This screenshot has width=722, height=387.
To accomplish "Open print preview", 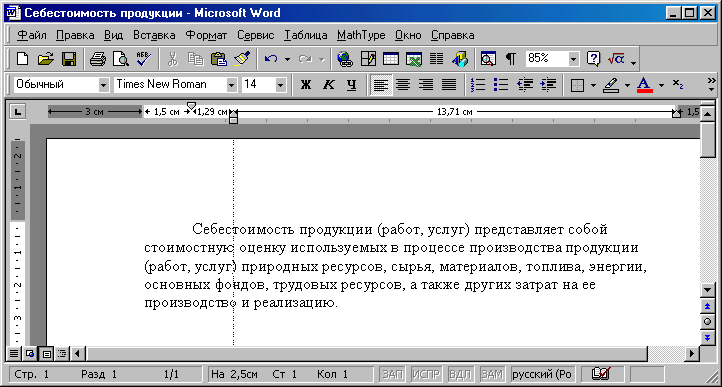I will pos(121,59).
